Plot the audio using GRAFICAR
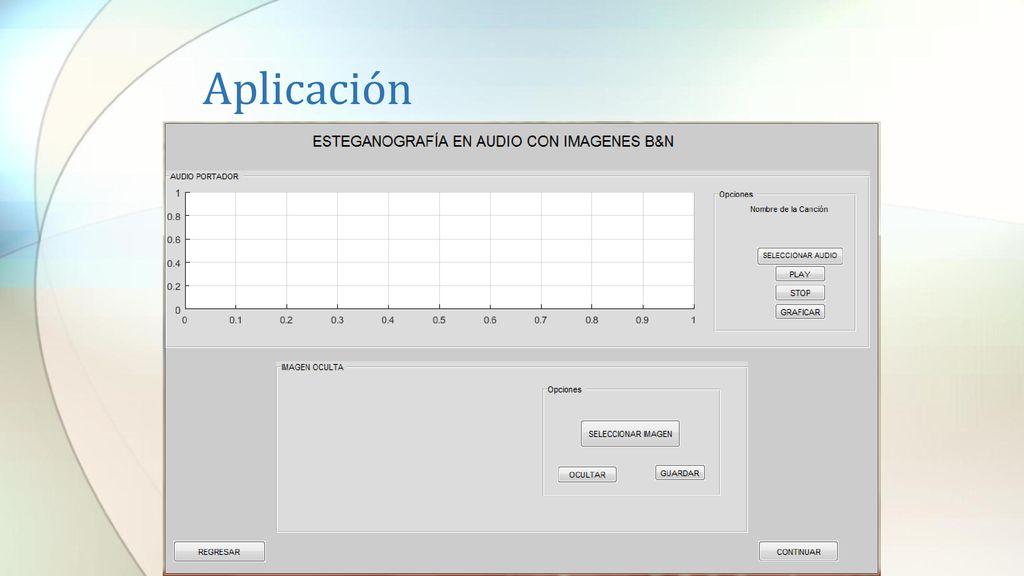The width and height of the screenshot is (1024, 576). (x=799, y=312)
